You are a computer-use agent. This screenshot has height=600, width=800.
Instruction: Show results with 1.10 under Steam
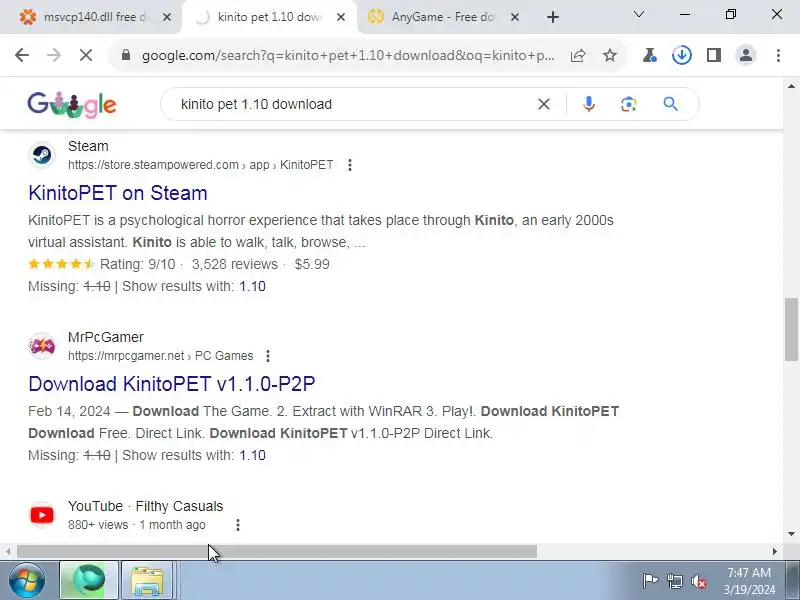[x=253, y=286]
